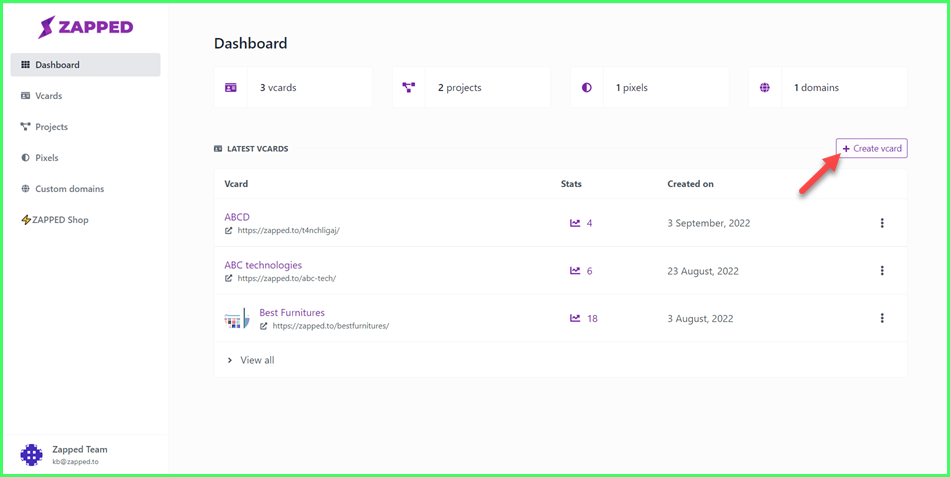Select the 3 August, 2022 date cell
The height and width of the screenshot is (477, 950).
point(700,318)
